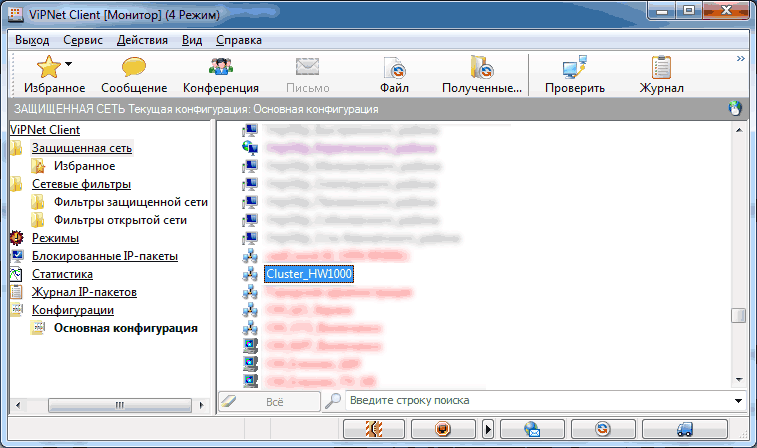
Task: Click the Статистика chart icon
Action: 16,274
